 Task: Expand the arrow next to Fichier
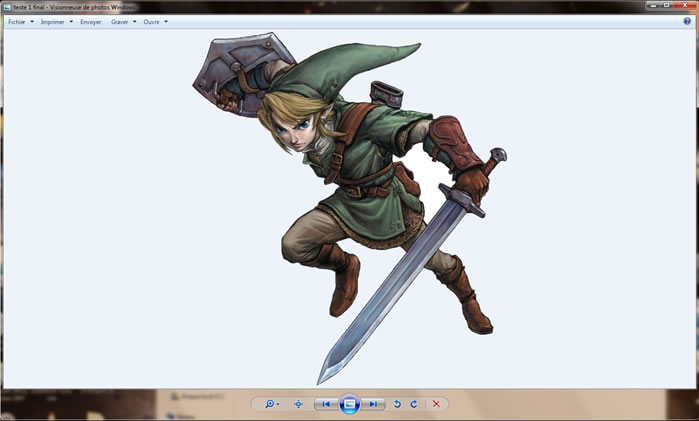point(32,22)
